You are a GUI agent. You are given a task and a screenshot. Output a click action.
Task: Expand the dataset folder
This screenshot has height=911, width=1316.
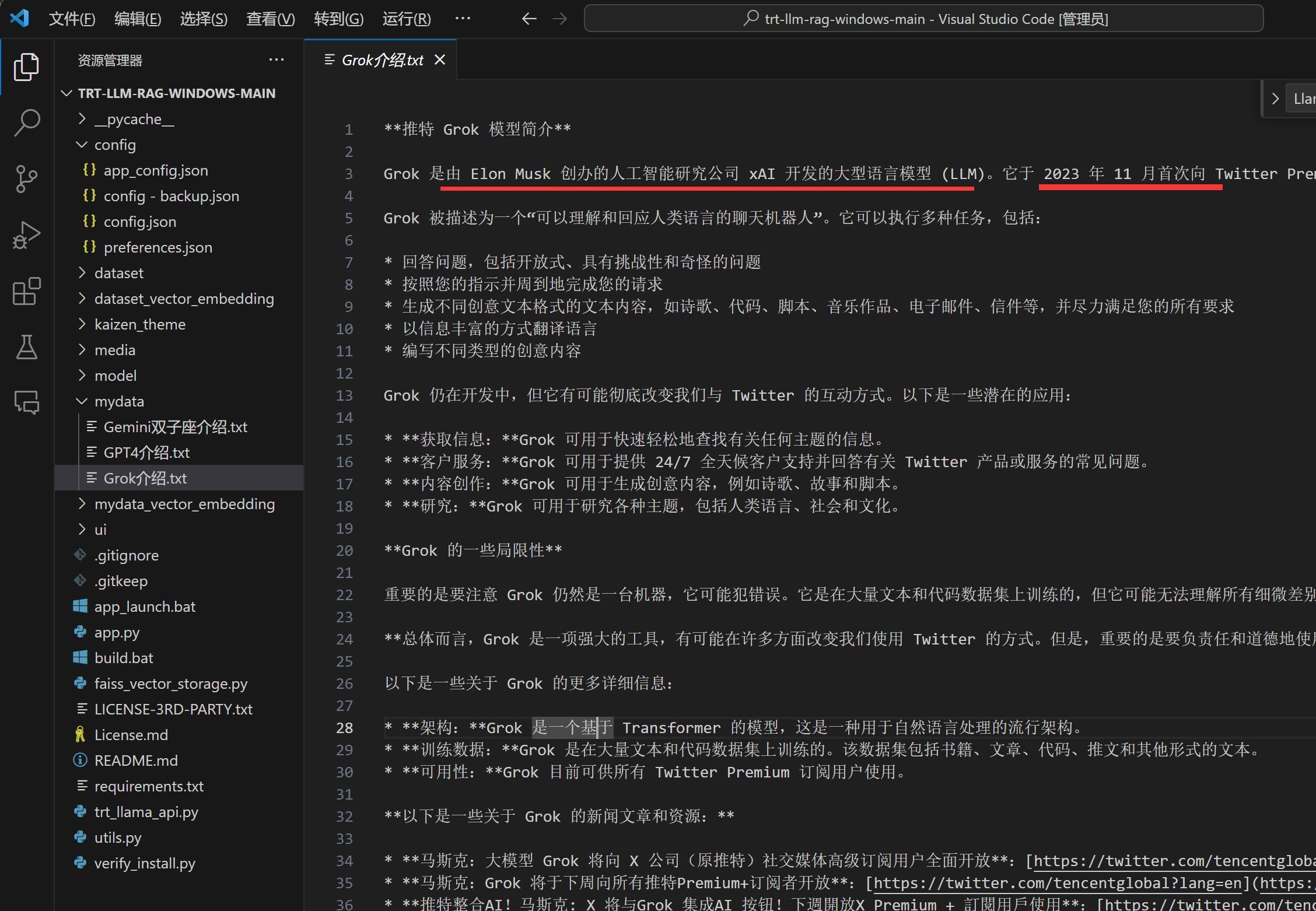coord(178,273)
